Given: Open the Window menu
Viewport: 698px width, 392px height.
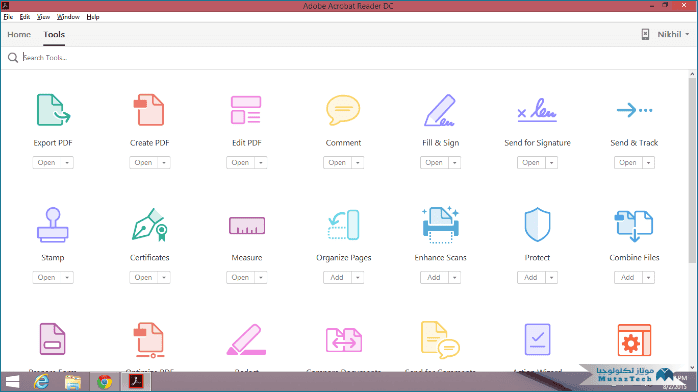Looking at the screenshot, I should [68, 17].
